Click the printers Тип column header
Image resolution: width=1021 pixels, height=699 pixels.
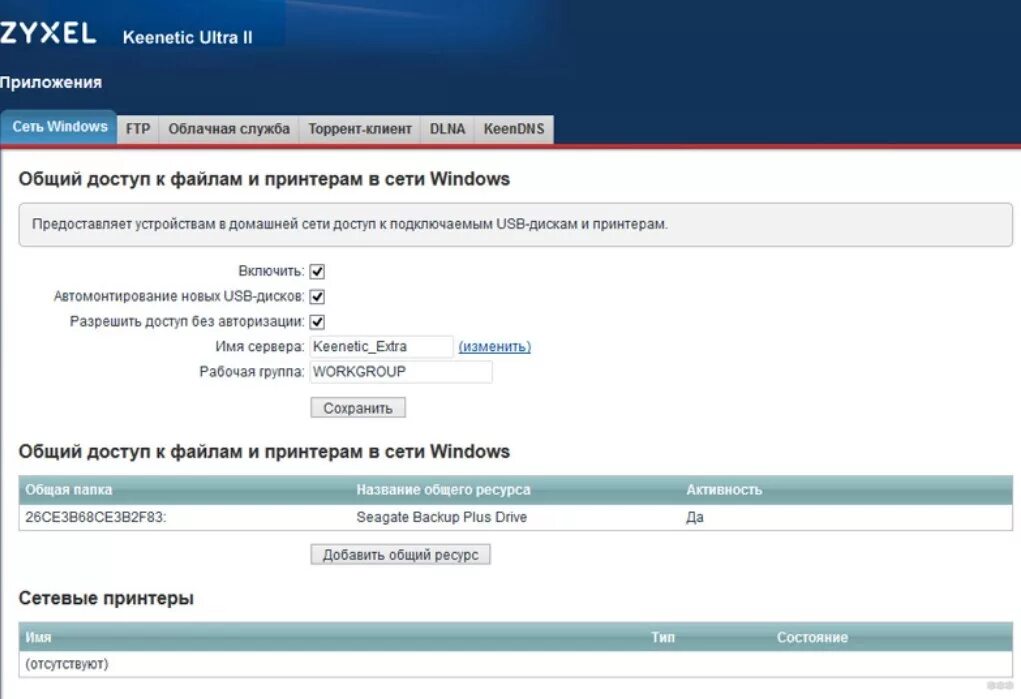(x=663, y=638)
